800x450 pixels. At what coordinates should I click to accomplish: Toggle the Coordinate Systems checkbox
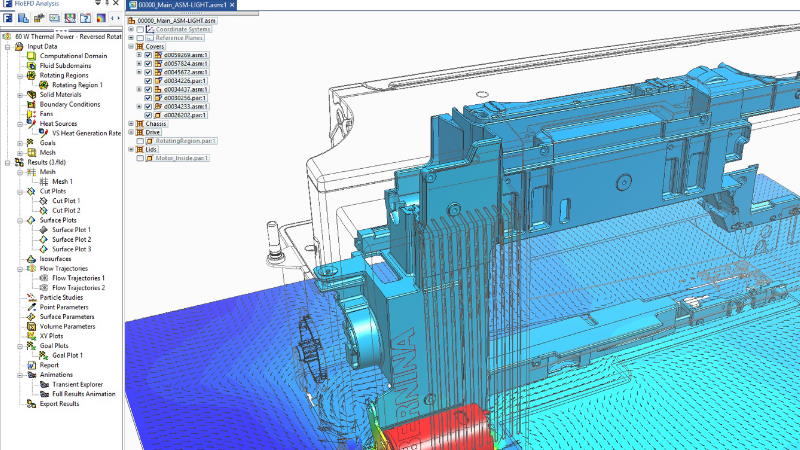(x=139, y=28)
